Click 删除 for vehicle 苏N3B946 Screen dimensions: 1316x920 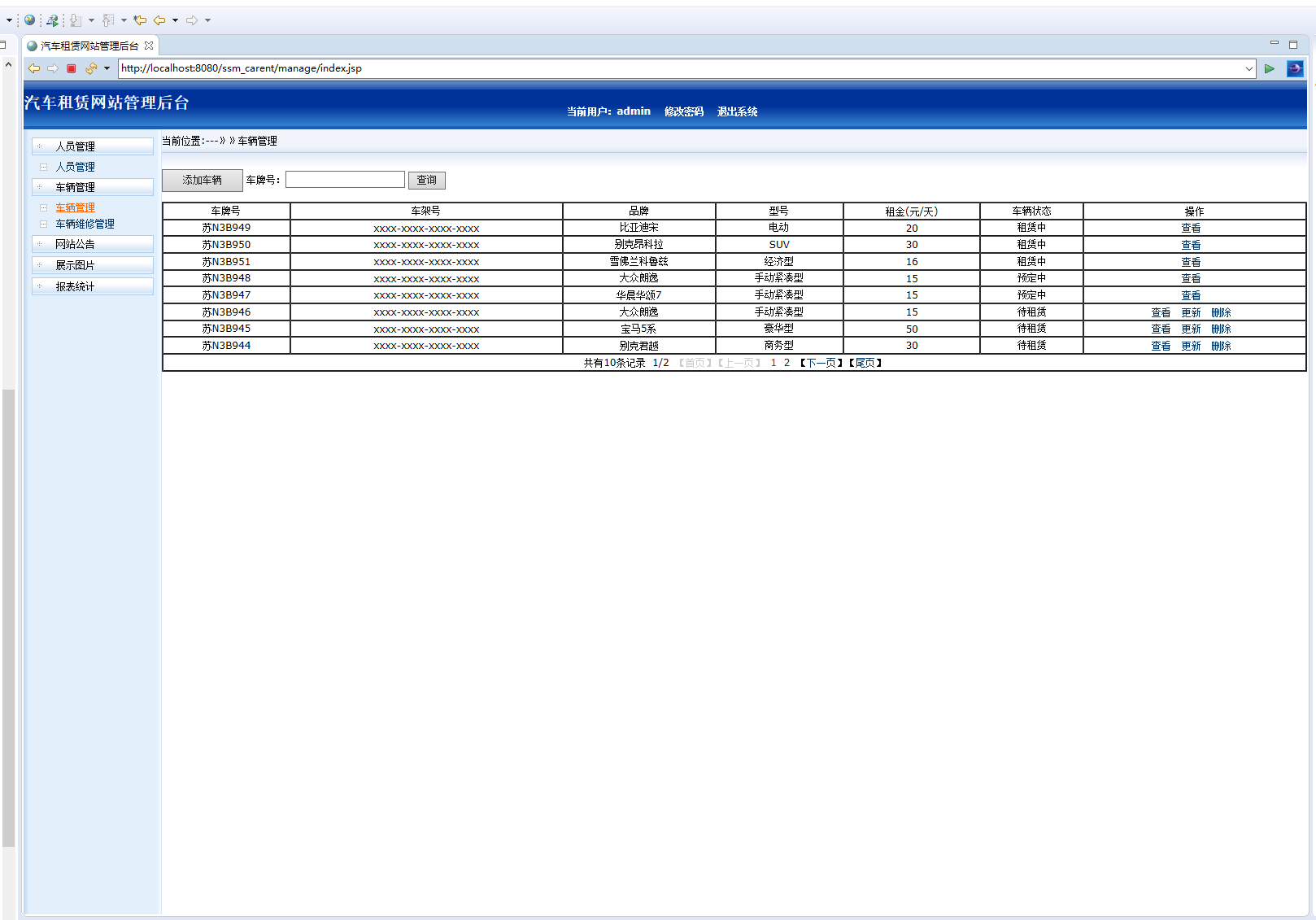click(1221, 312)
